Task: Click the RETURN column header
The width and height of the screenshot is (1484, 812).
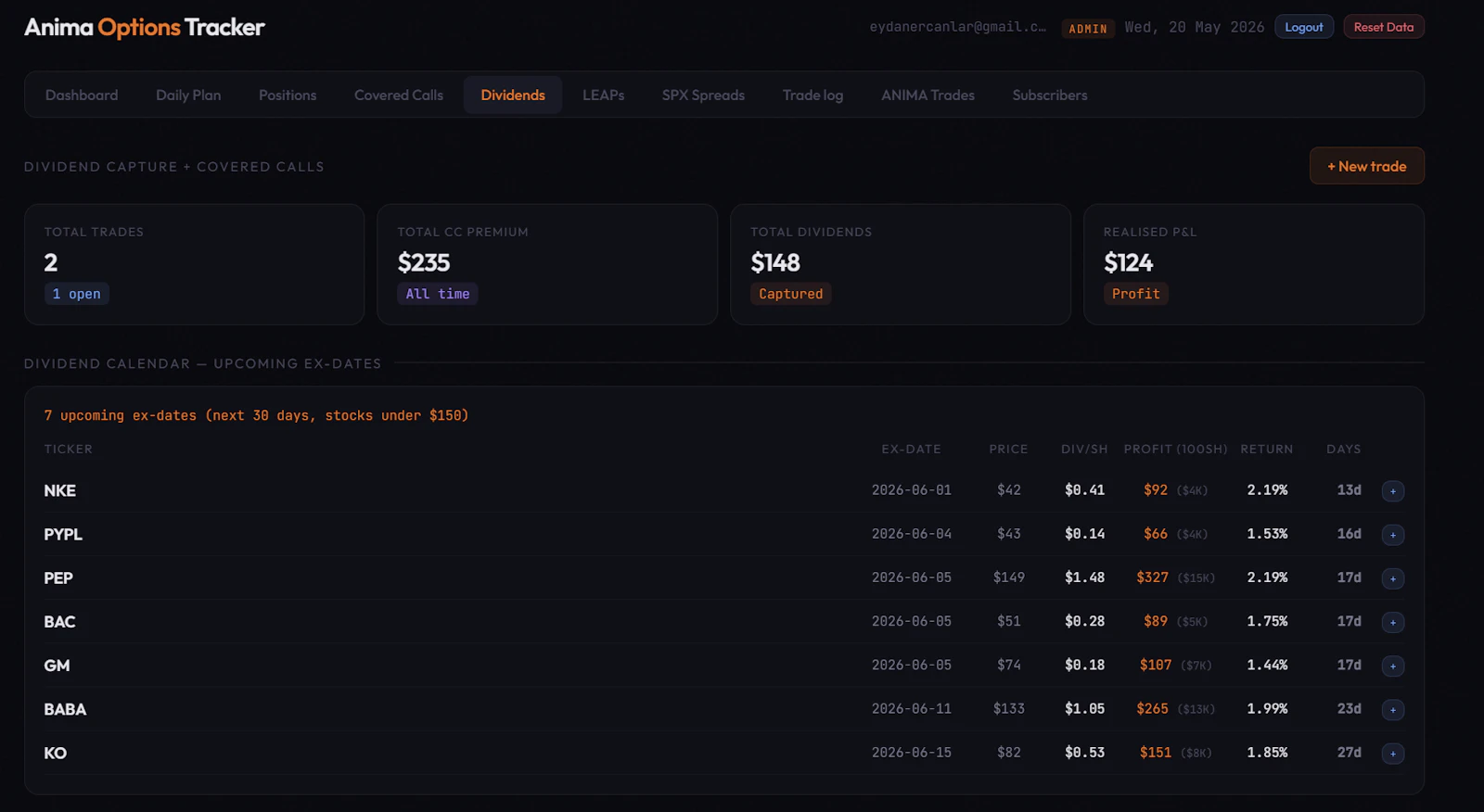Action: (x=1267, y=450)
